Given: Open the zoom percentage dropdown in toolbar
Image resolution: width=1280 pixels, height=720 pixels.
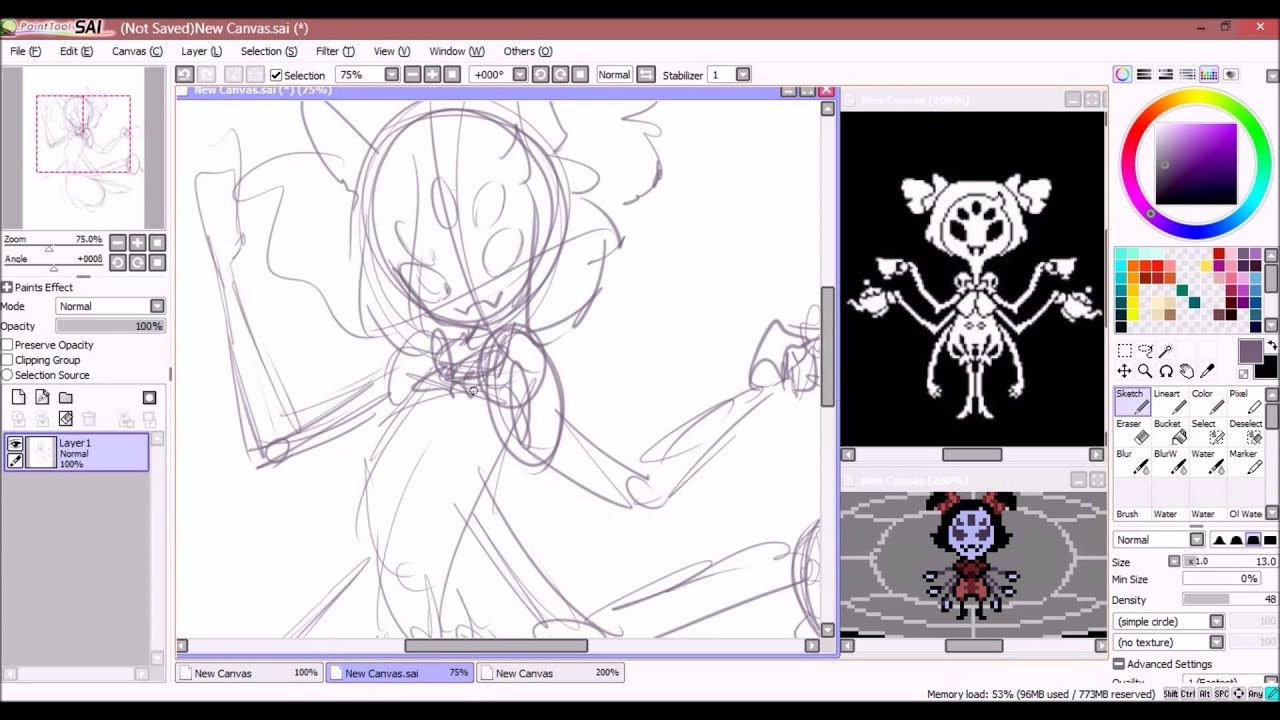Looking at the screenshot, I should point(391,74).
